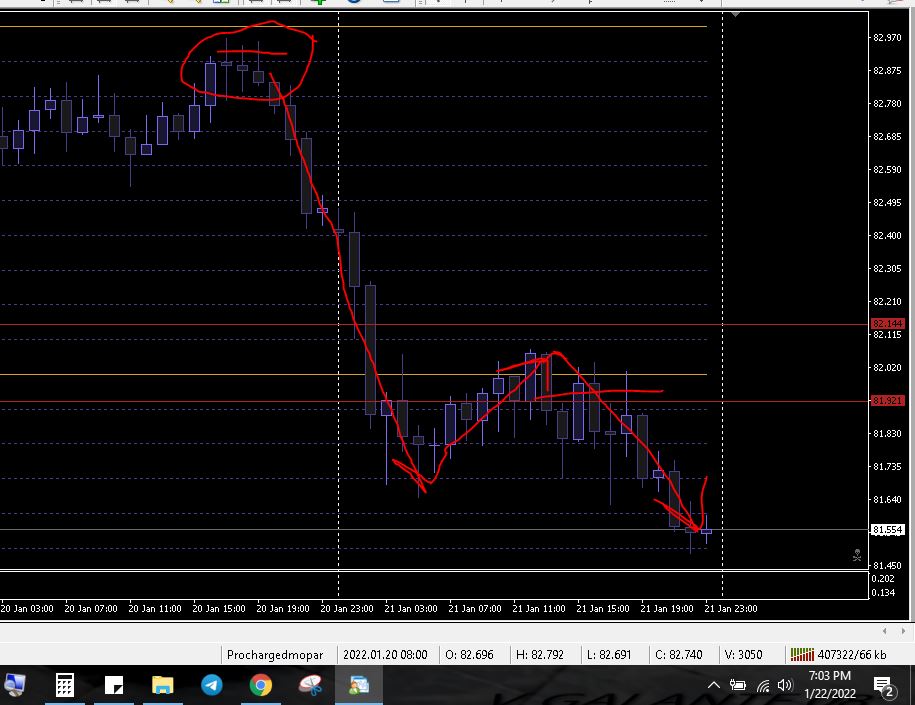Click 82.305 on the price scale

click(x=887, y=268)
